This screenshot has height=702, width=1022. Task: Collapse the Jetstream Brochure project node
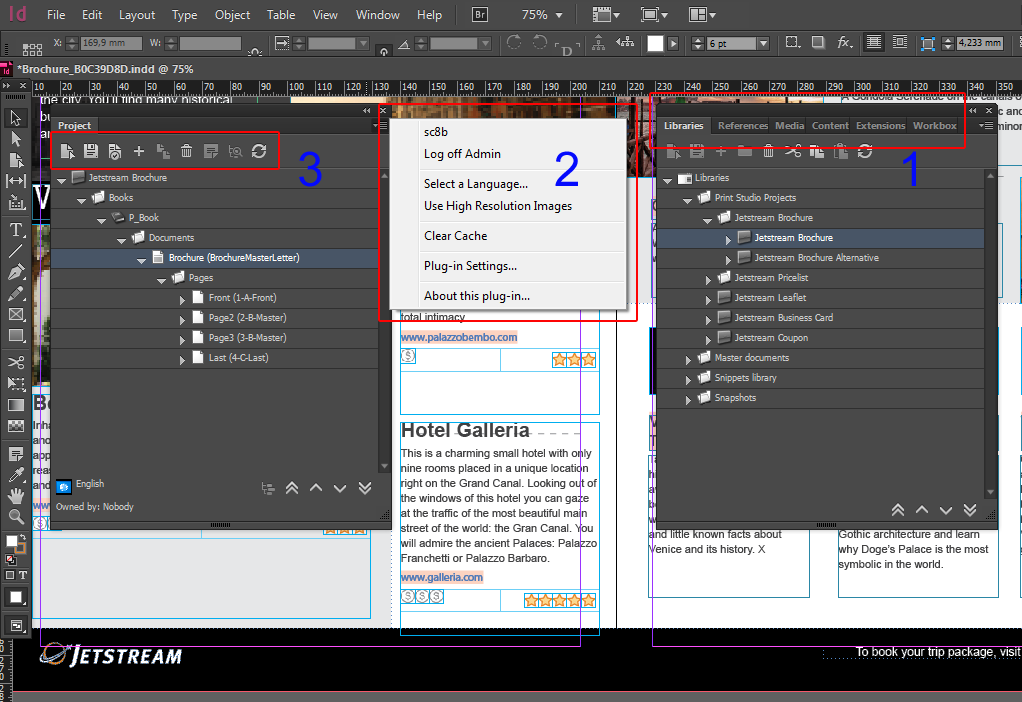click(x=62, y=179)
